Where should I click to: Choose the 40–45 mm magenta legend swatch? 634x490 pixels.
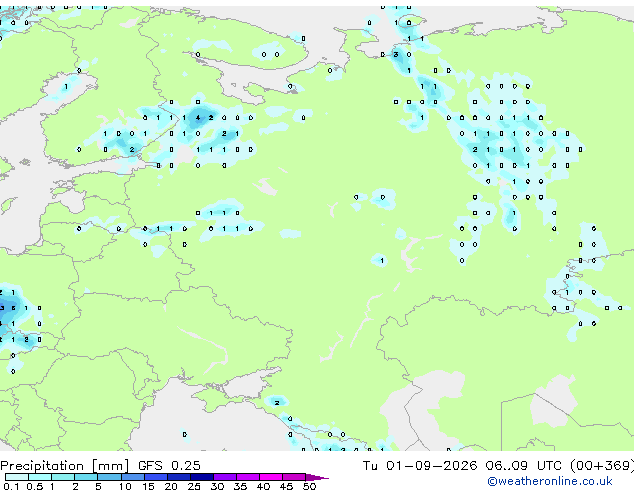tap(271, 477)
